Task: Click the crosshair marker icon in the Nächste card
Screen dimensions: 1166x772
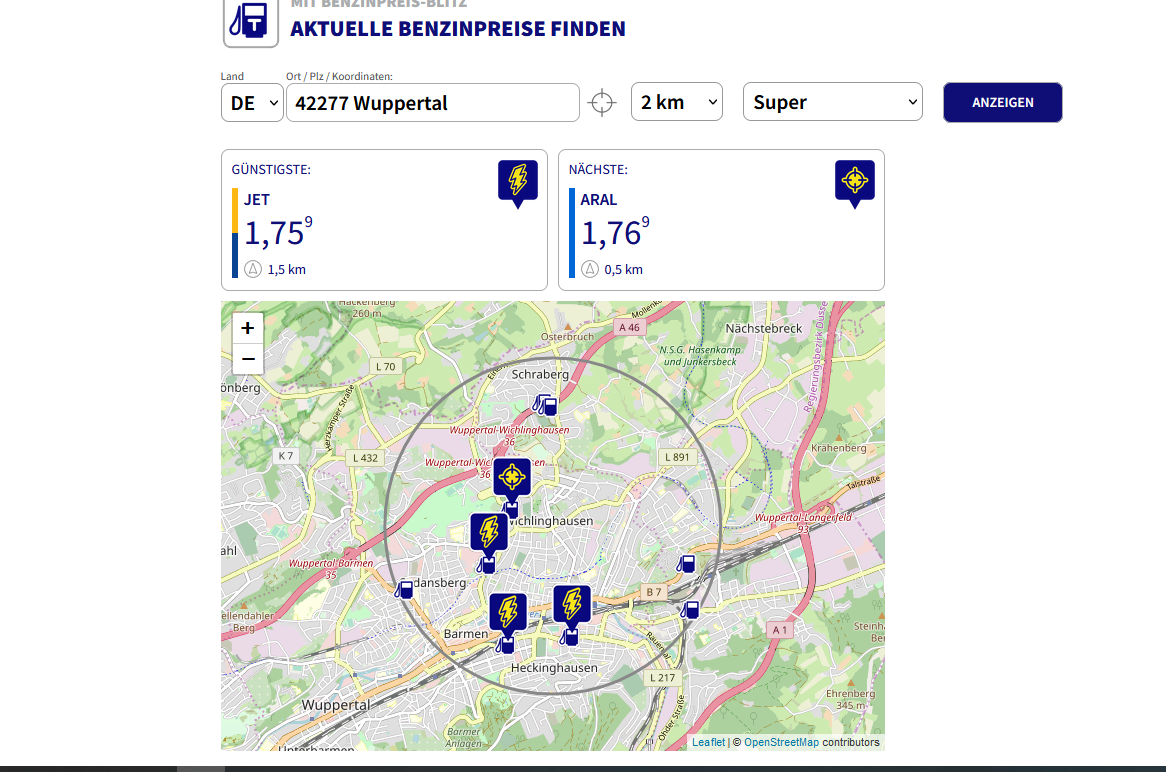Action: (x=854, y=183)
